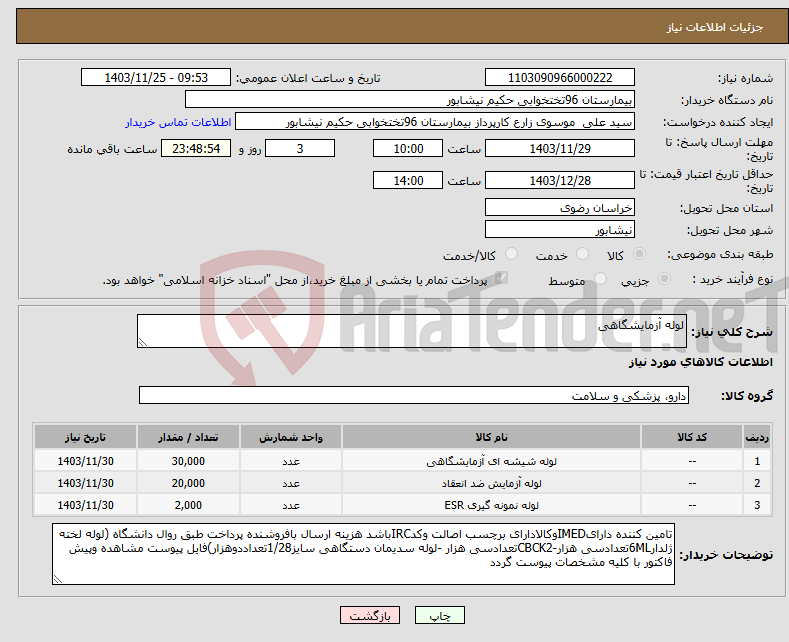789x642 pixels.
Task: Click the page title جزئیات اطلاعات نیاز
Action: [x=715, y=27]
